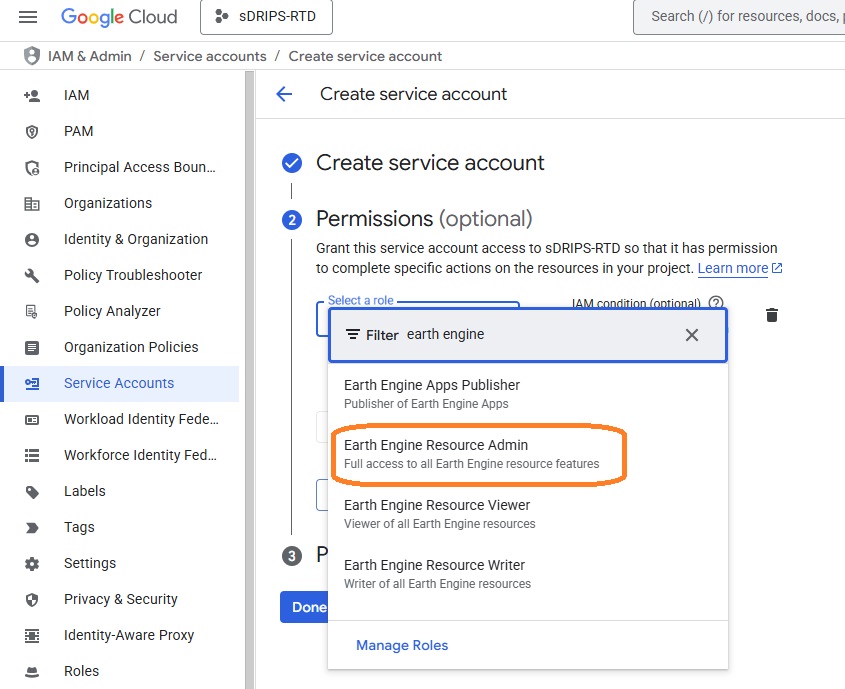The width and height of the screenshot is (845, 689).
Task: Click the sidebar vertical scrollbar
Action: tap(250, 380)
